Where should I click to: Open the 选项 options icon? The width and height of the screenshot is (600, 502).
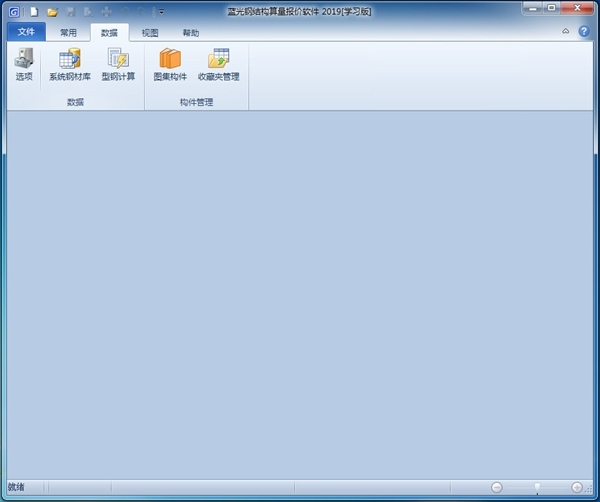coord(24,64)
